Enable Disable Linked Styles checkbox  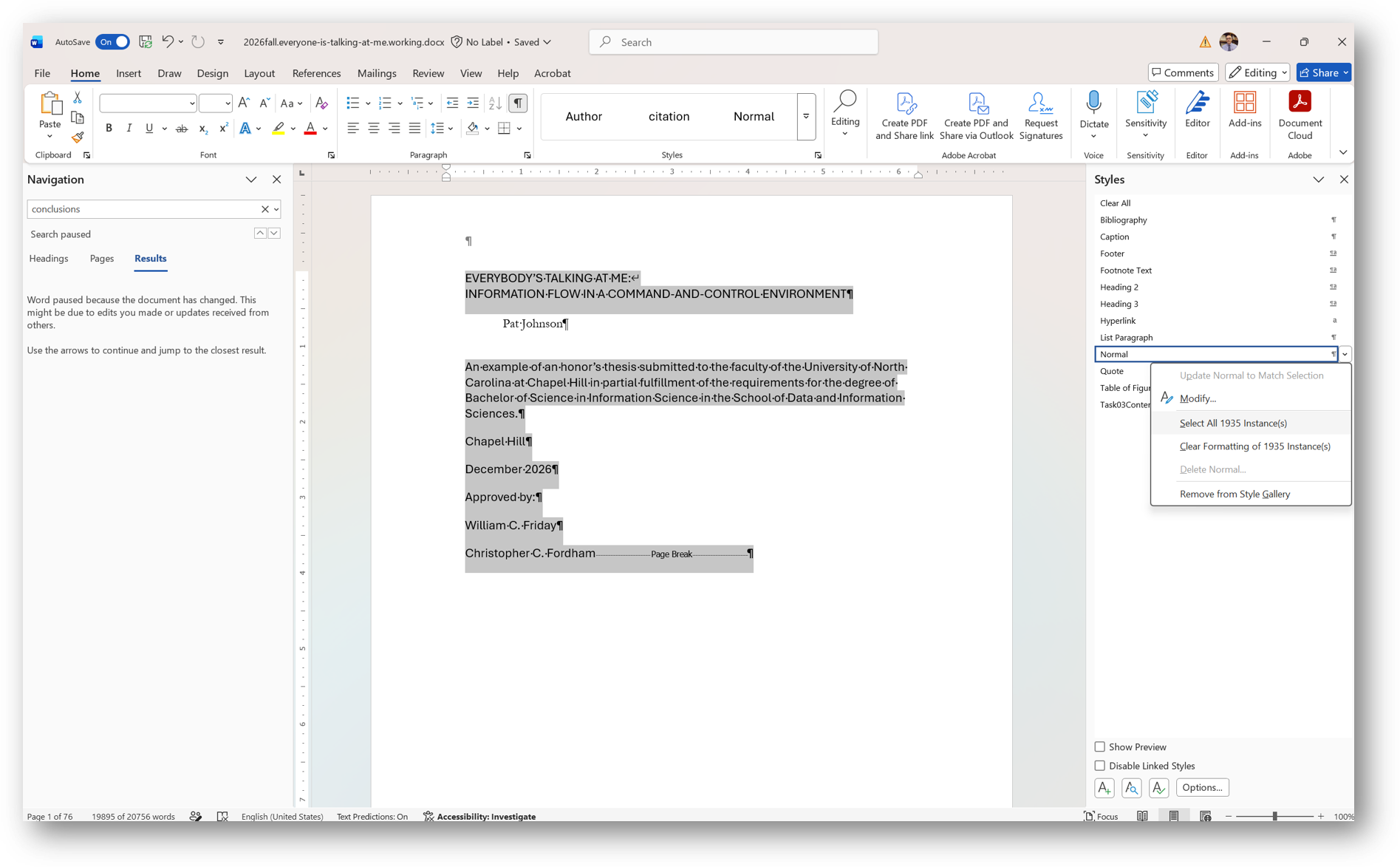pos(1099,766)
